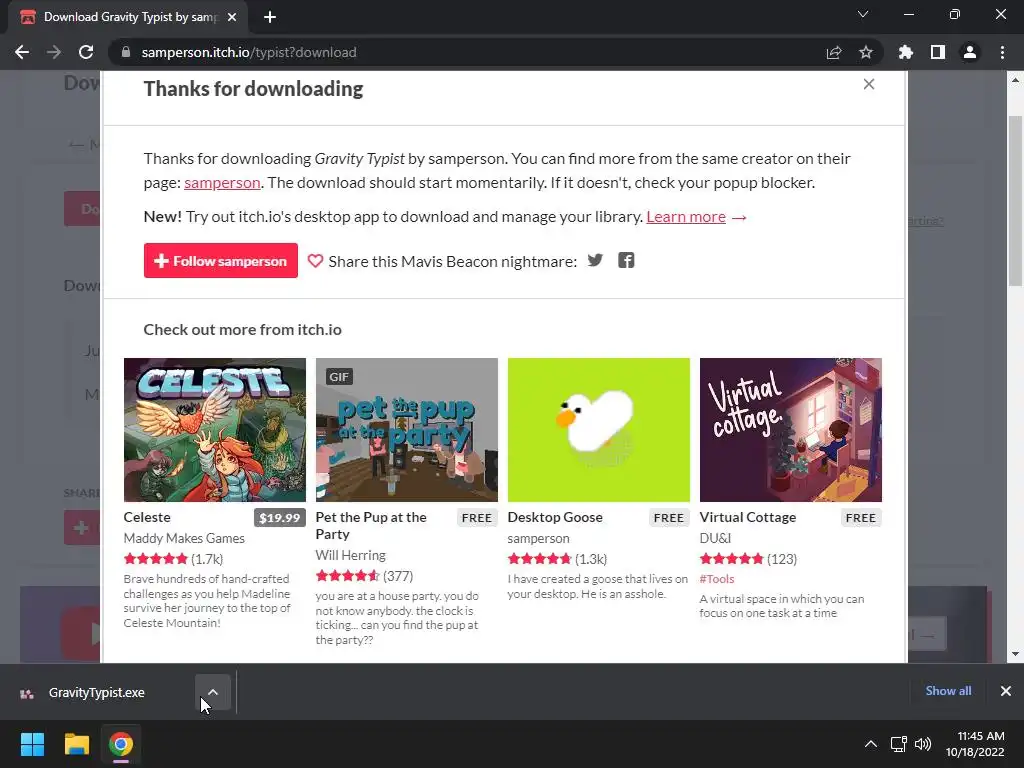The width and height of the screenshot is (1024, 768).
Task: Open Virtual Cottage thumbnail
Action: [791, 430]
